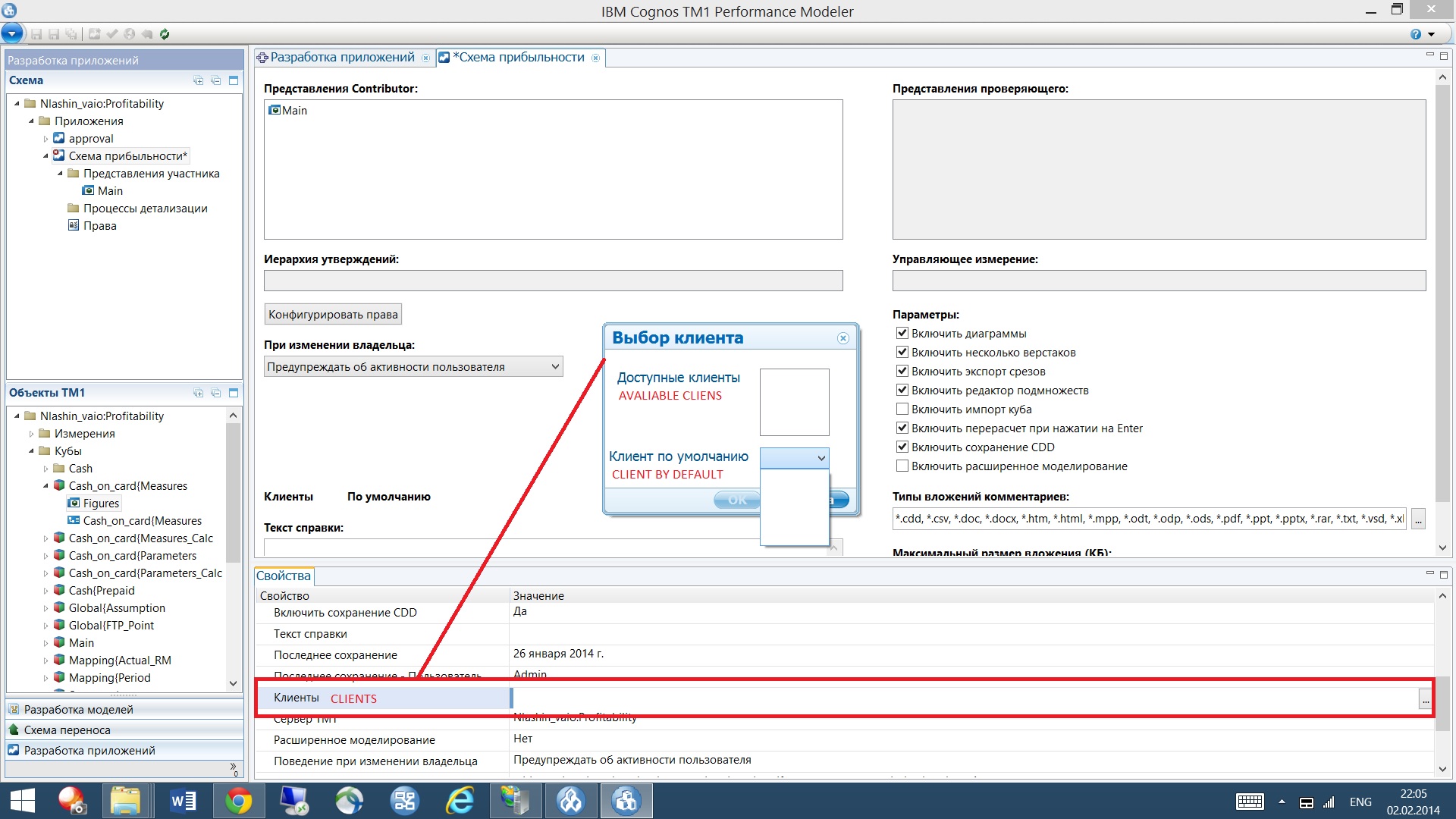Open Microsoft Word from the taskbar
The image size is (1456, 819).
pos(183,801)
